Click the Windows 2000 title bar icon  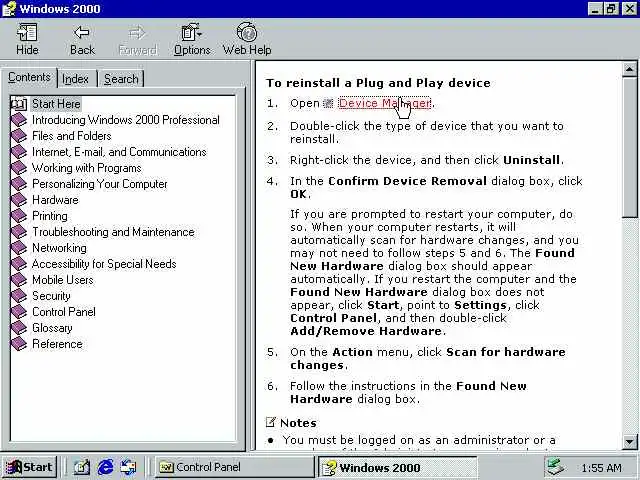point(9,9)
